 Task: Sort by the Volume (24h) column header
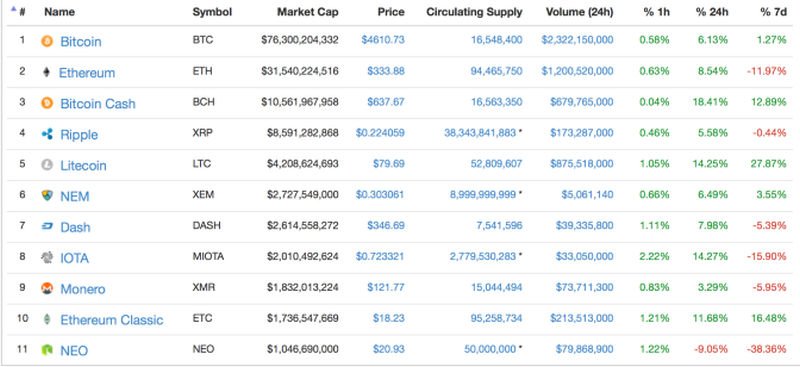(579, 12)
